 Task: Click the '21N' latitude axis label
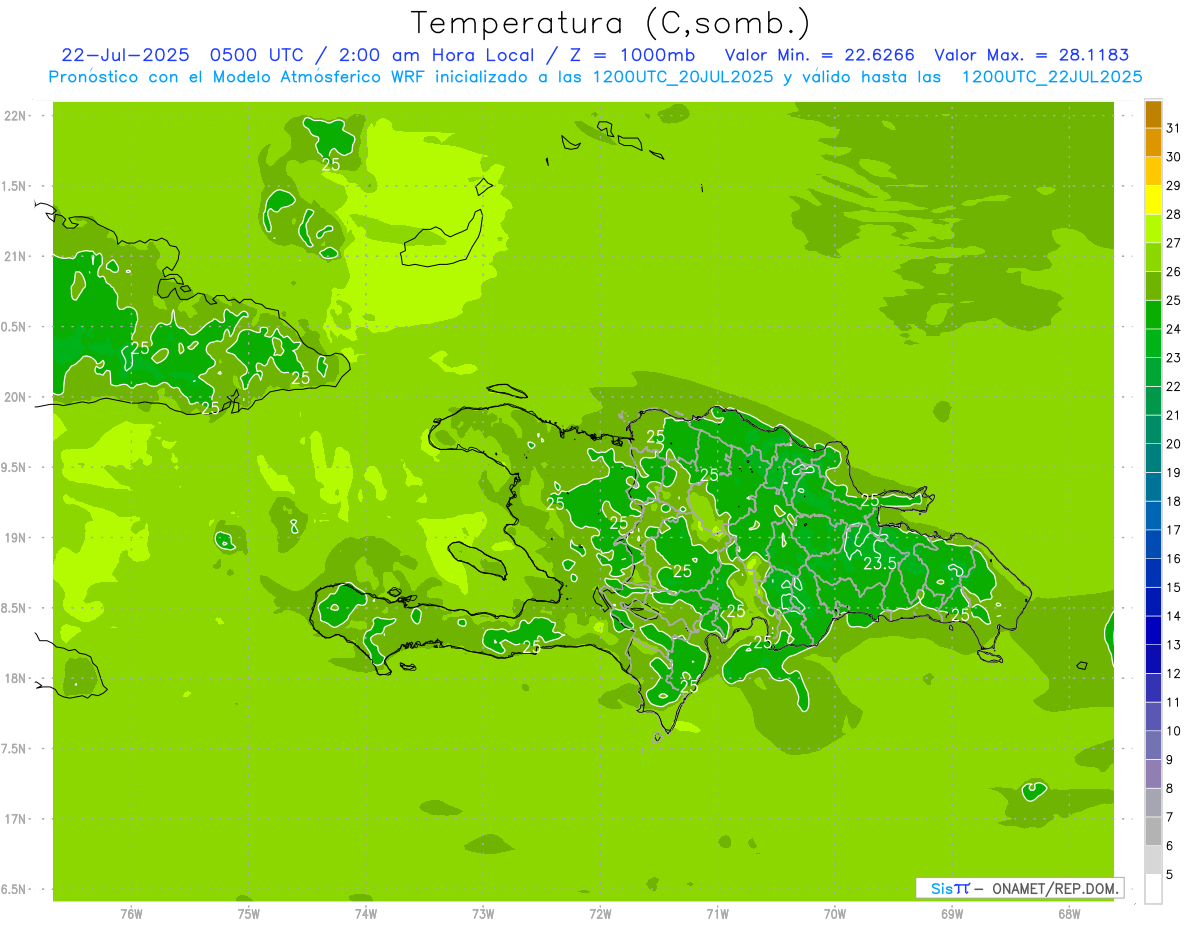tap(15, 256)
